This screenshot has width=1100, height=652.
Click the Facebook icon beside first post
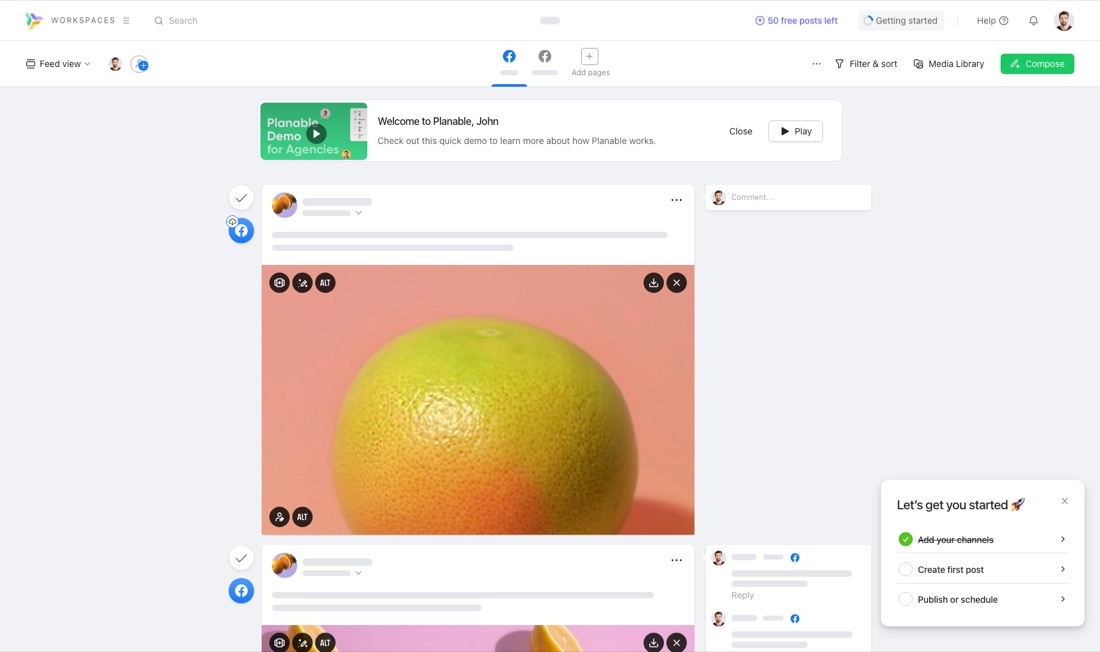click(x=241, y=231)
